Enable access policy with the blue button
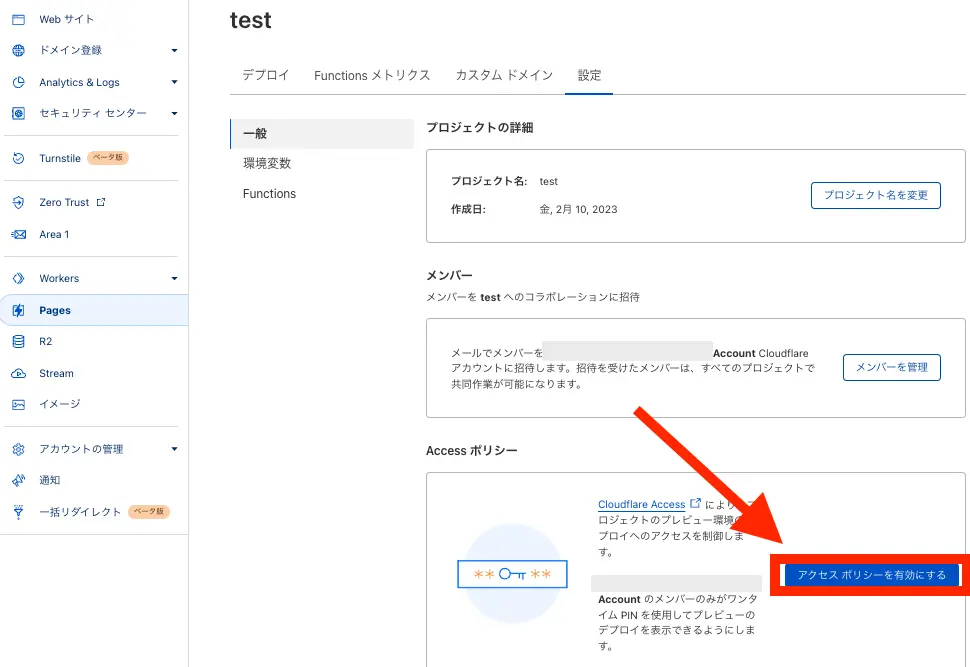This screenshot has height=667, width=970. pos(871,575)
